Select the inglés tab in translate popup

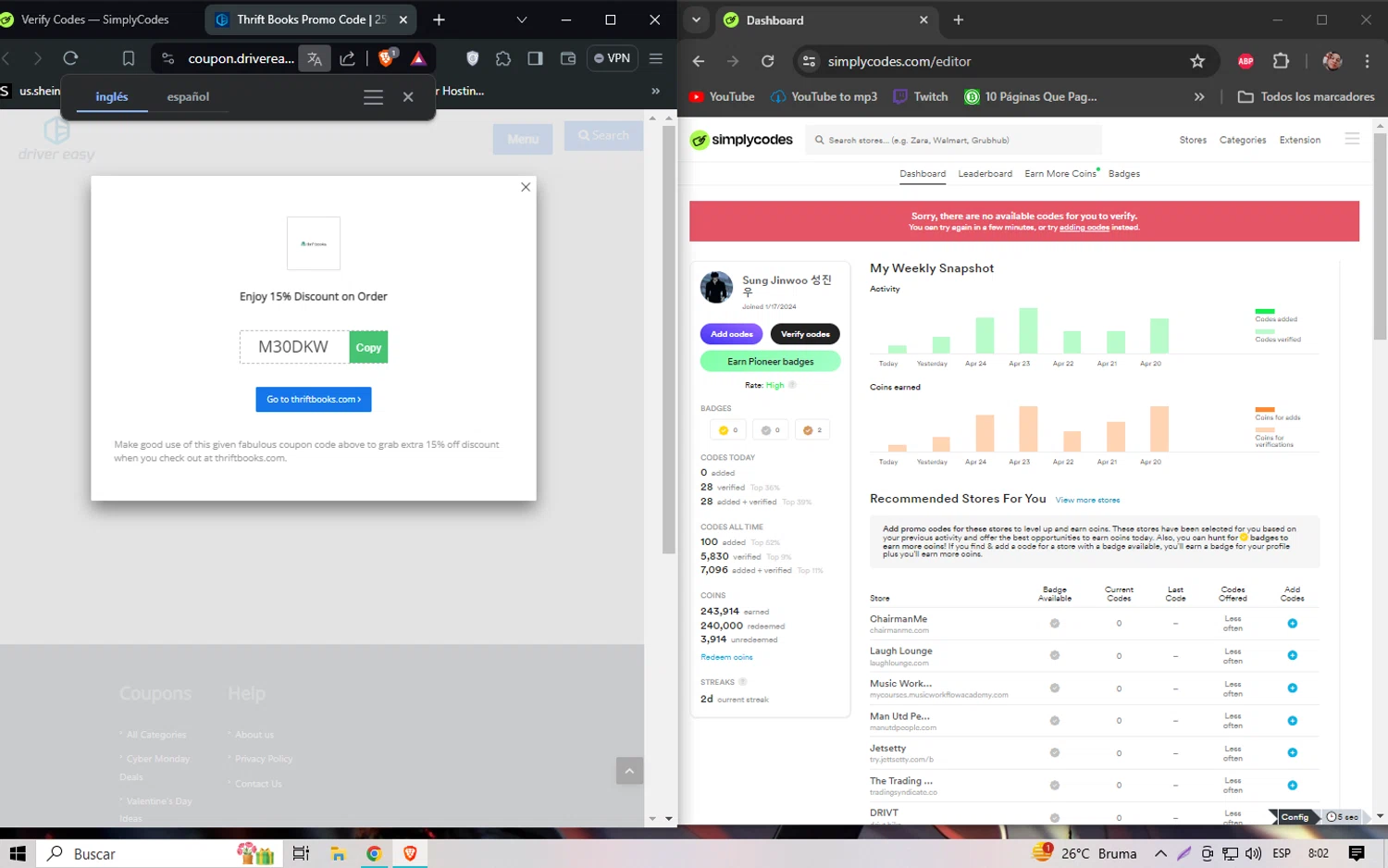point(112,96)
